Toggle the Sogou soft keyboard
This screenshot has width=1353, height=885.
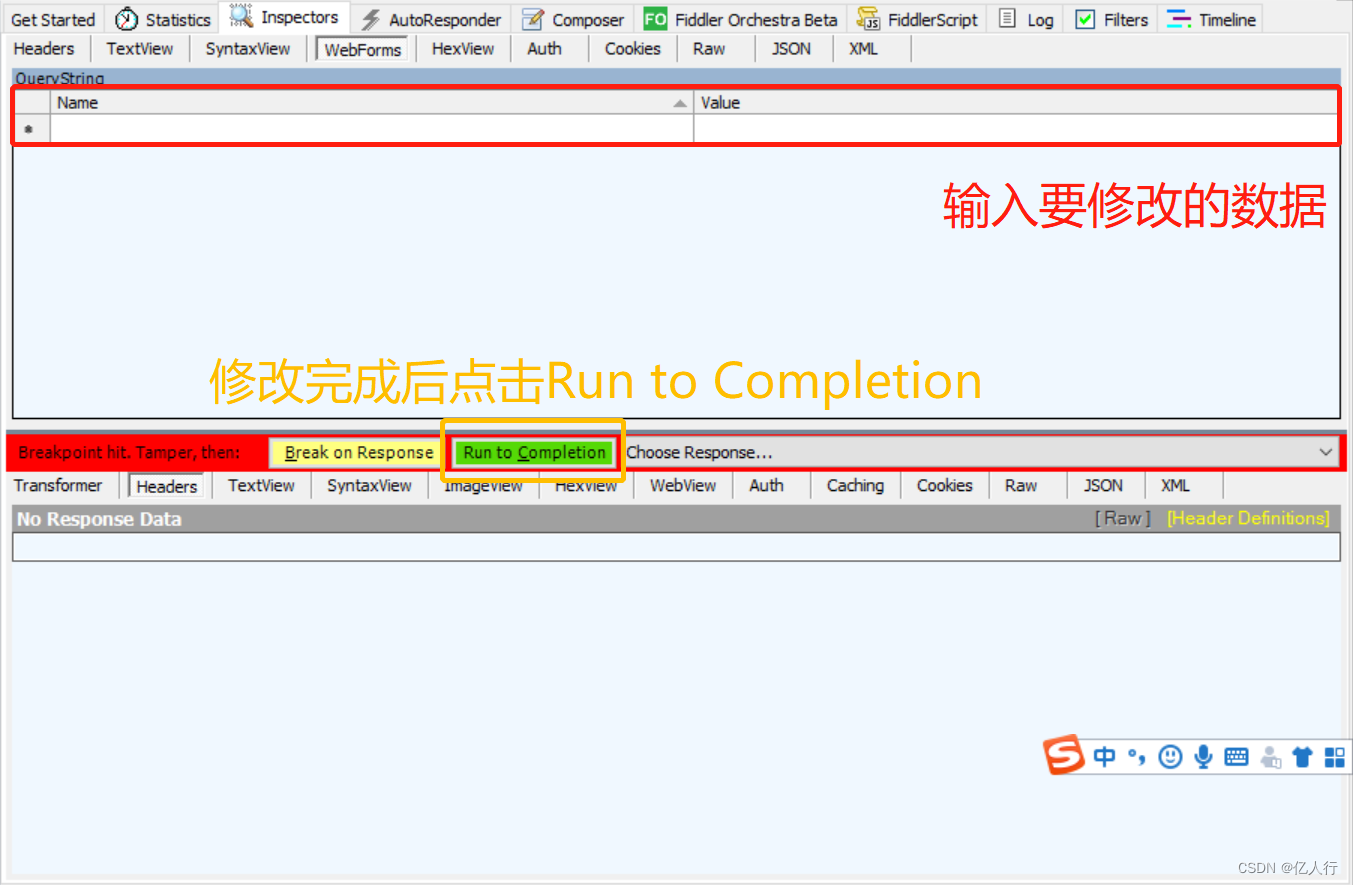pos(1238,756)
